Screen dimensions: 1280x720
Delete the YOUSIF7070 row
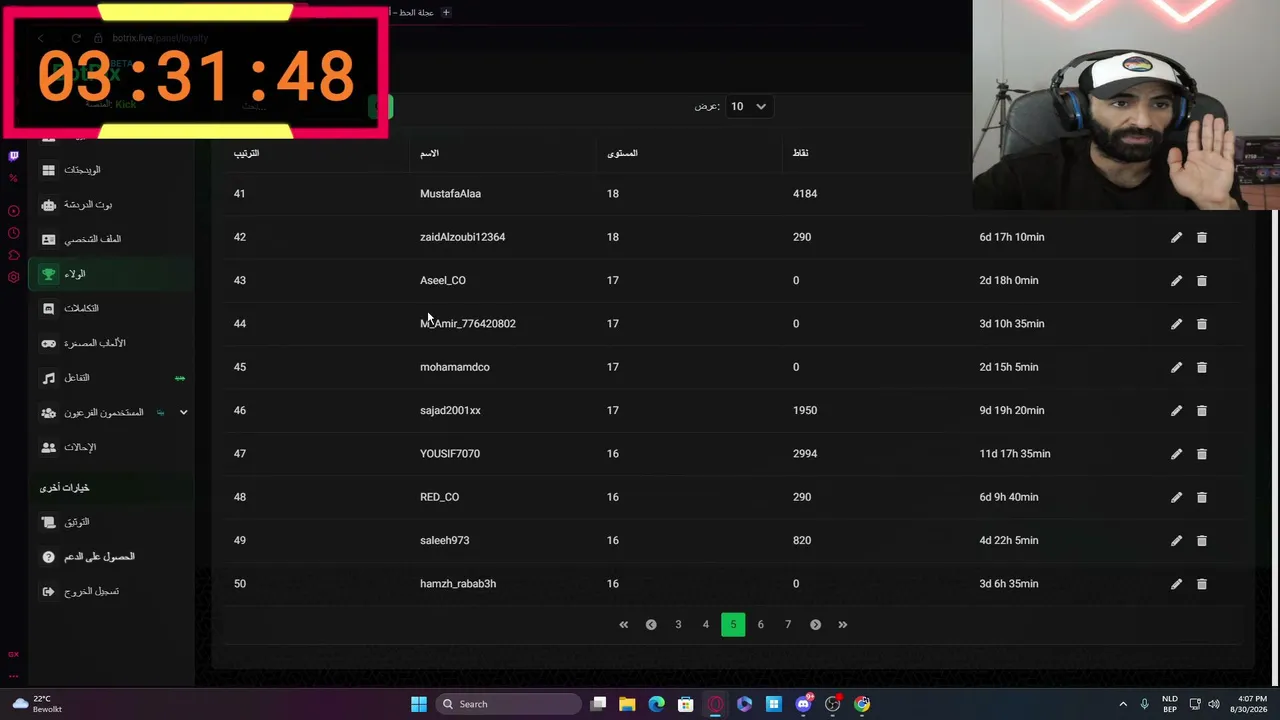(x=1202, y=454)
